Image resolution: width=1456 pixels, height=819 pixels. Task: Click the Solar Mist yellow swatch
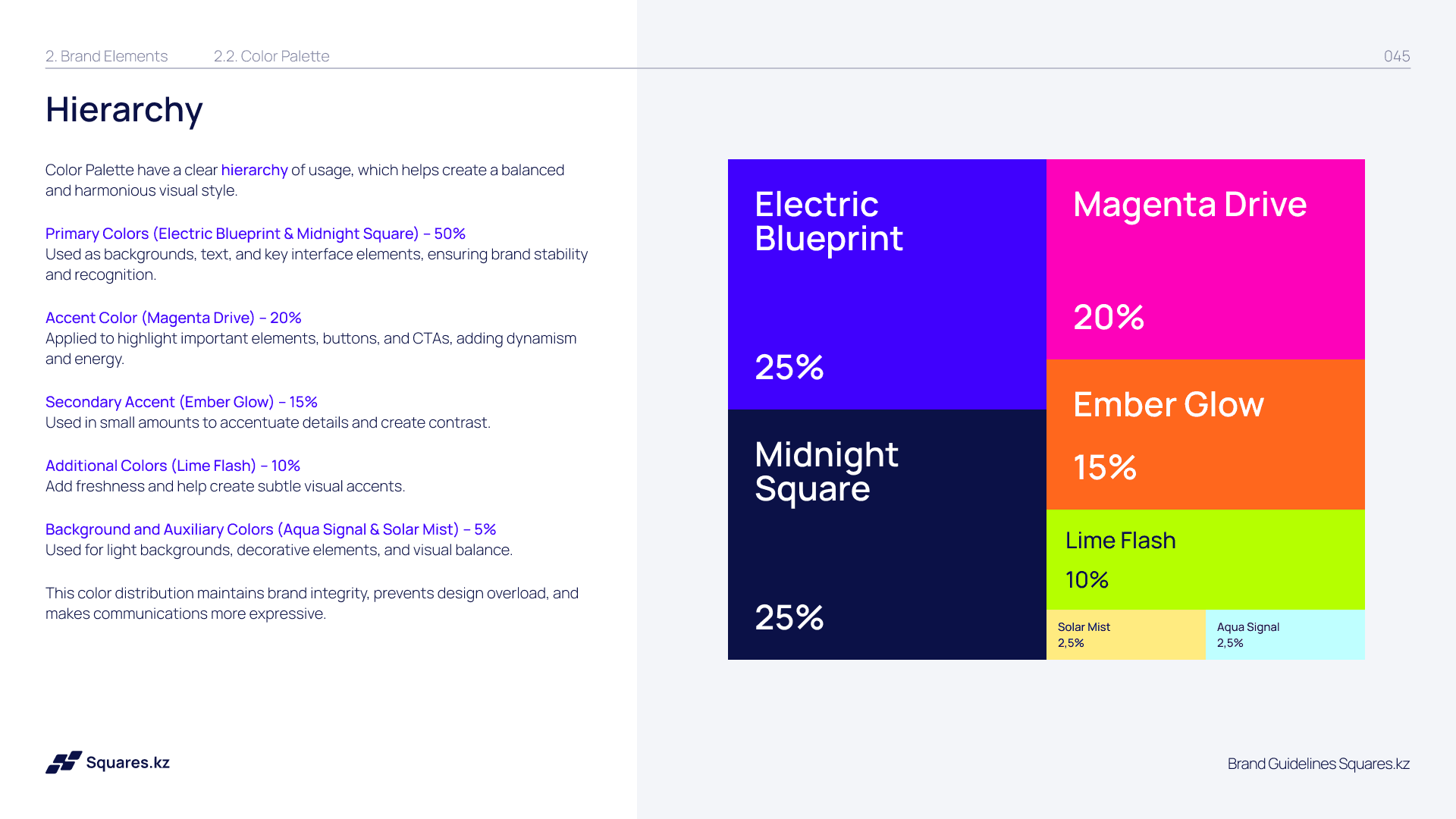pos(1126,635)
